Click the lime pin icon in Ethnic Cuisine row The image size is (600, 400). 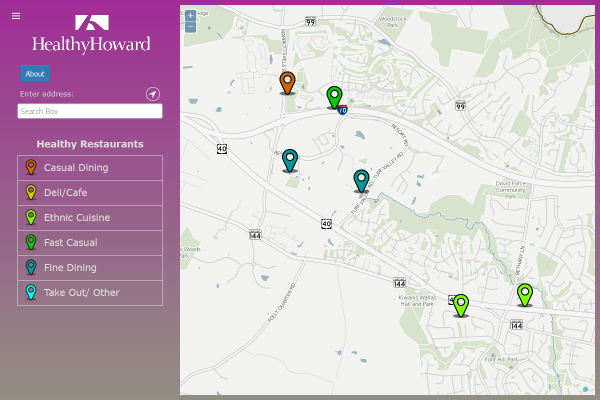(31, 217)
